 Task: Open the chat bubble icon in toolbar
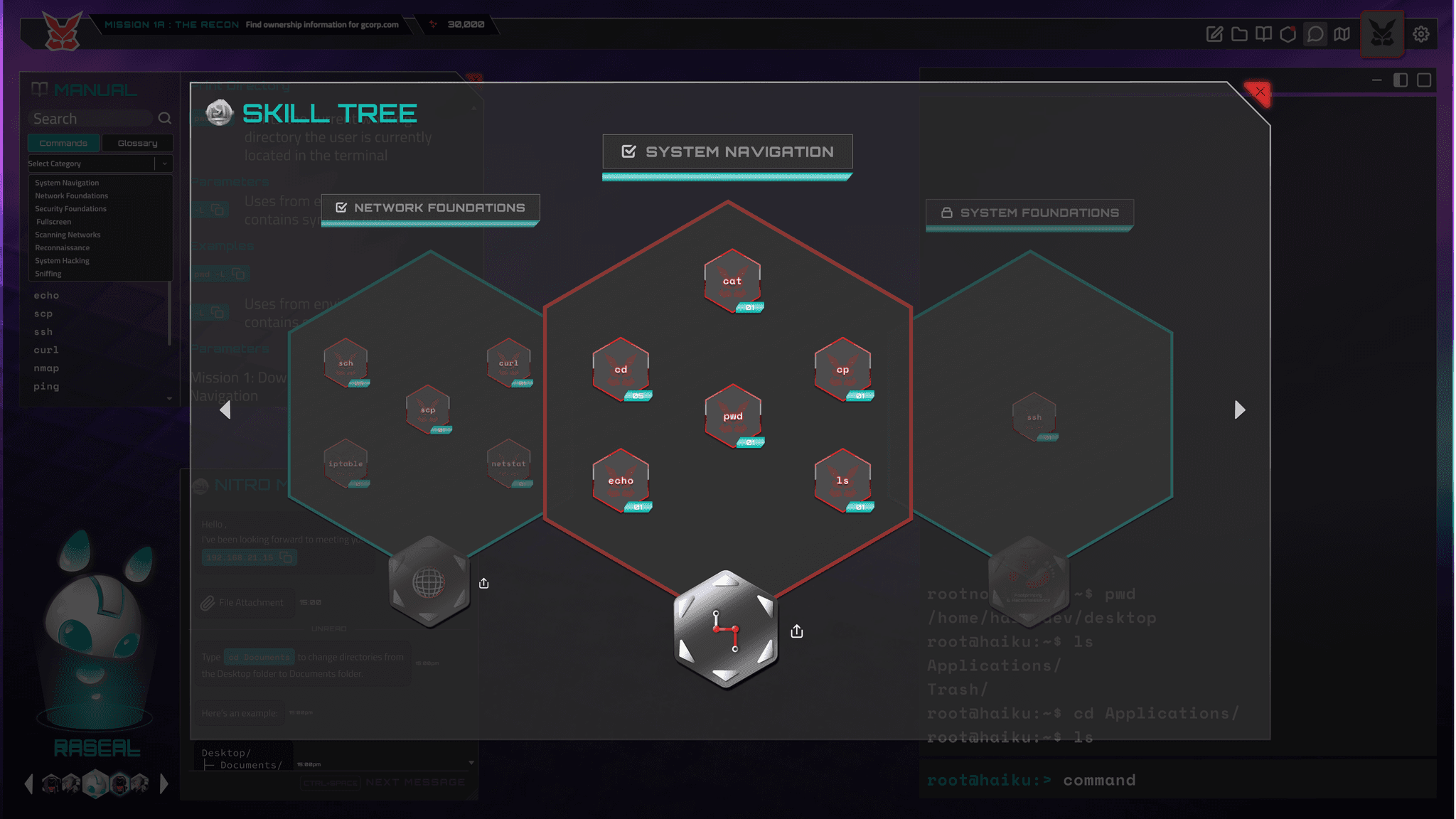1315,34
